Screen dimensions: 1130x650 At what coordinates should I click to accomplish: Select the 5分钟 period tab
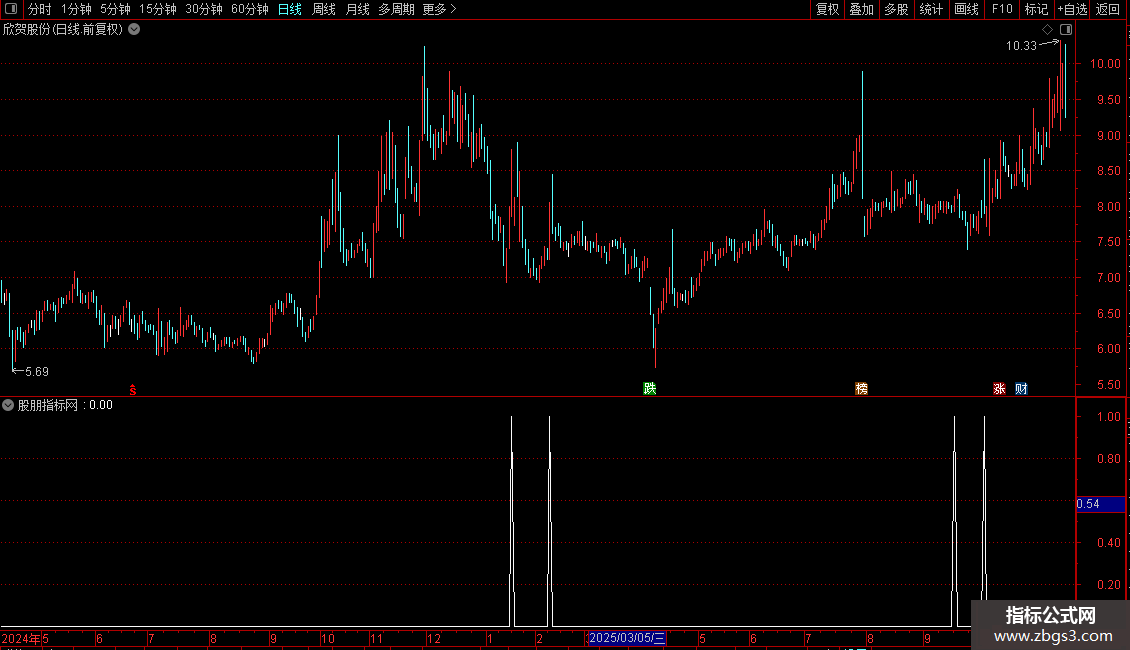coord(115,9)
